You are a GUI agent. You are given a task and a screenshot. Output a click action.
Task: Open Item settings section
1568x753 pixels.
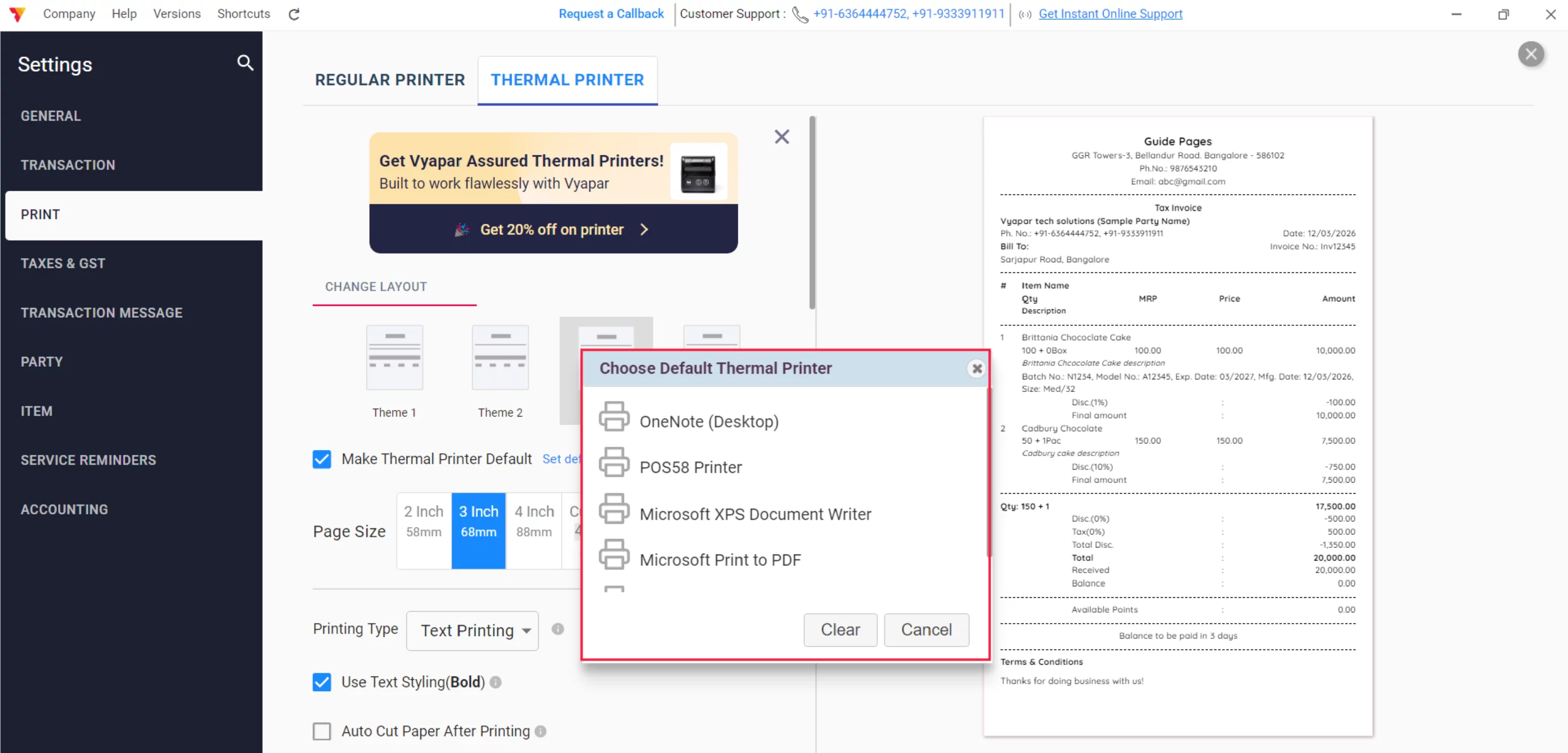pos(131,411)
